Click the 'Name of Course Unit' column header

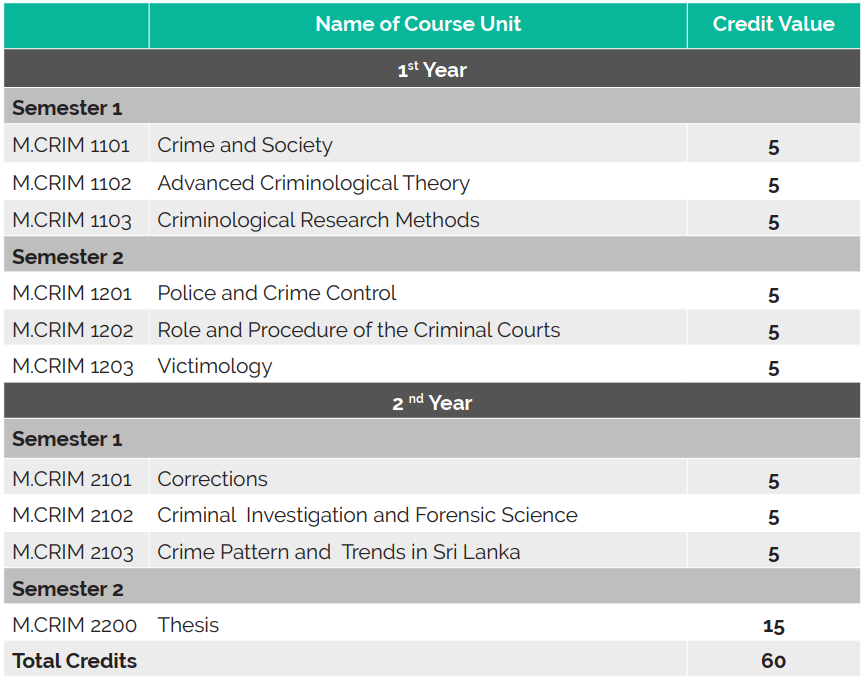418,24
